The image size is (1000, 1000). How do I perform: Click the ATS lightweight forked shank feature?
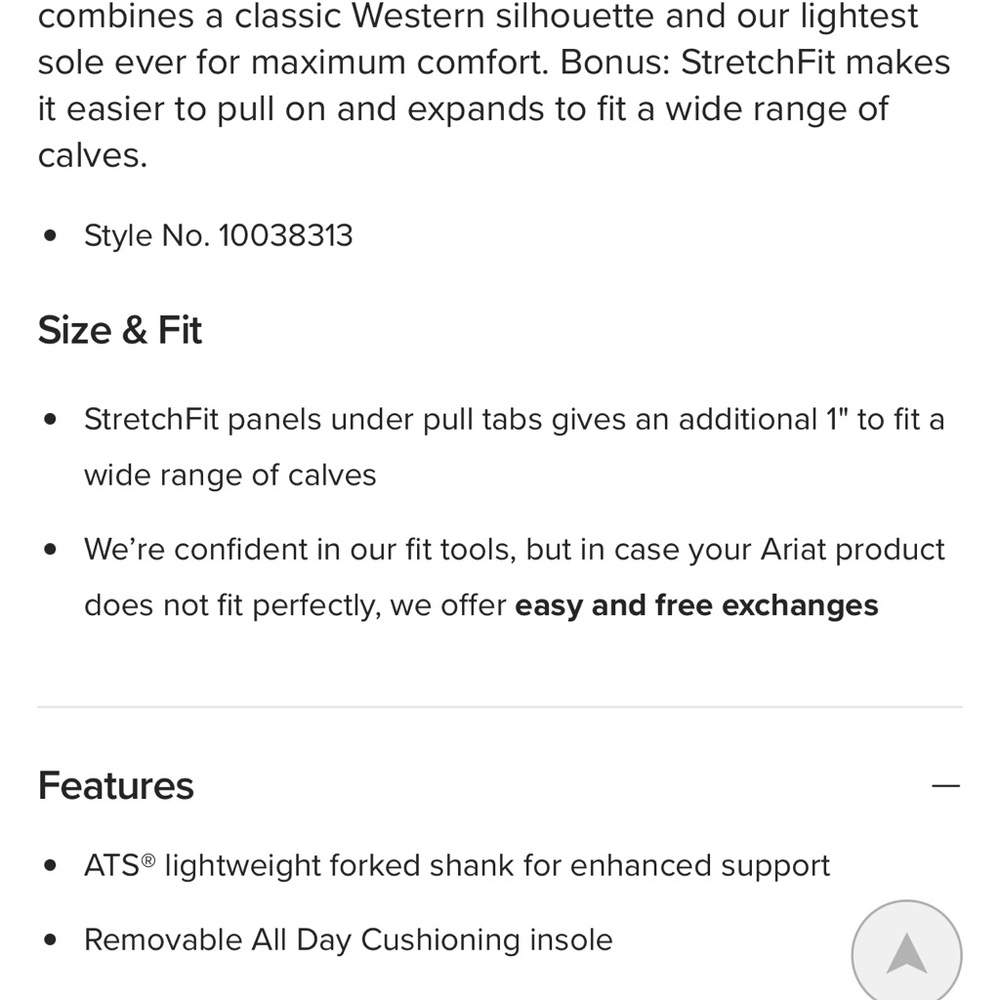pos(457,866)
